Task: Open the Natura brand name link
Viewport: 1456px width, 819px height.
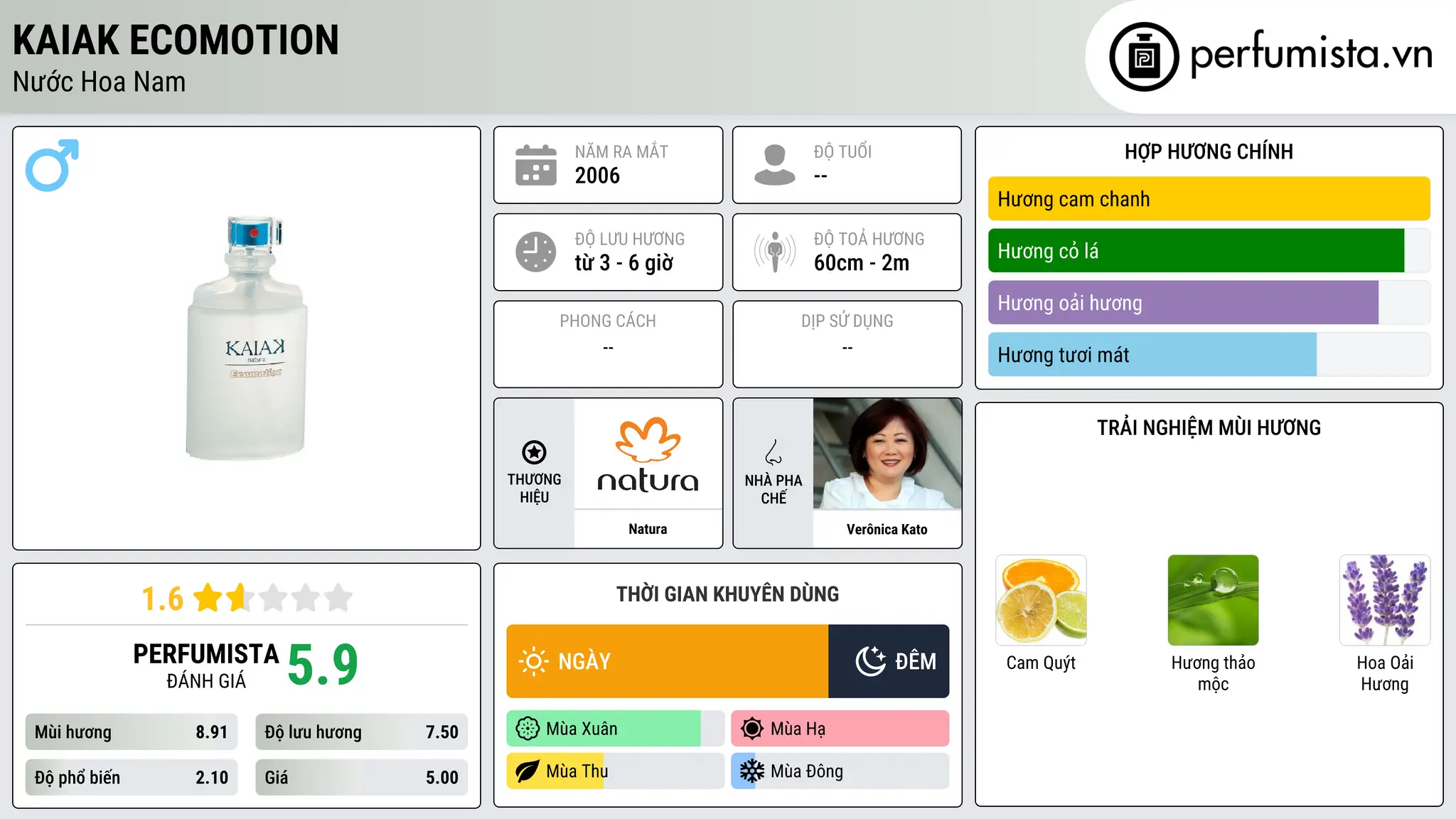Action: click(x=648, y=529)
